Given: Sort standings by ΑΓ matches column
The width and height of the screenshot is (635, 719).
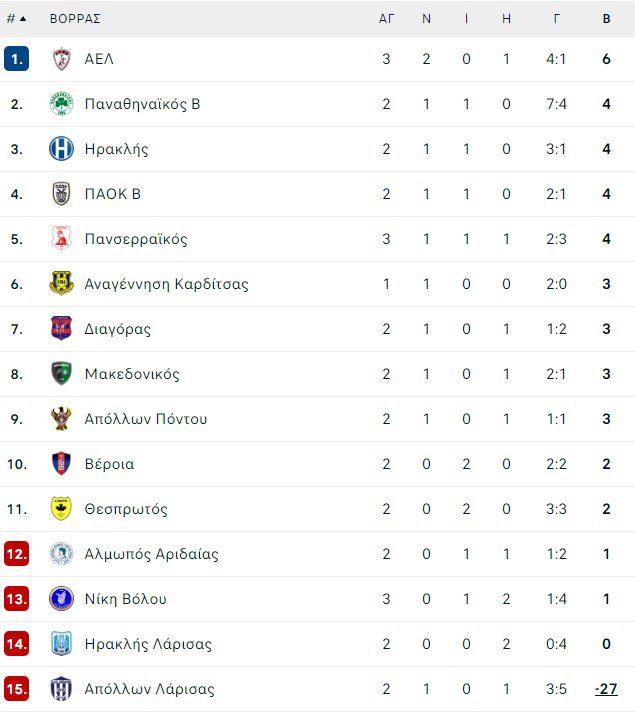Looking at the screenshot, I should point(386,18).
